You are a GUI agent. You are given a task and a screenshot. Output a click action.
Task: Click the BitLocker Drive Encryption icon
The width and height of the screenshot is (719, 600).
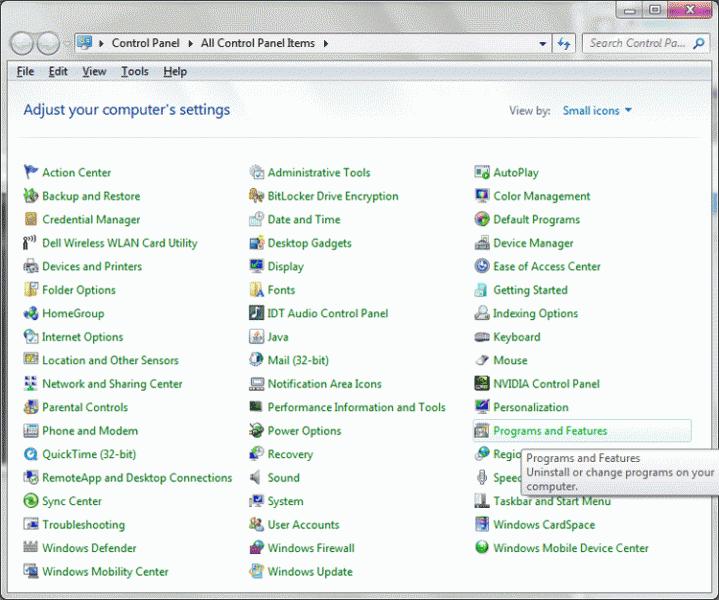(x=257, y=196)
